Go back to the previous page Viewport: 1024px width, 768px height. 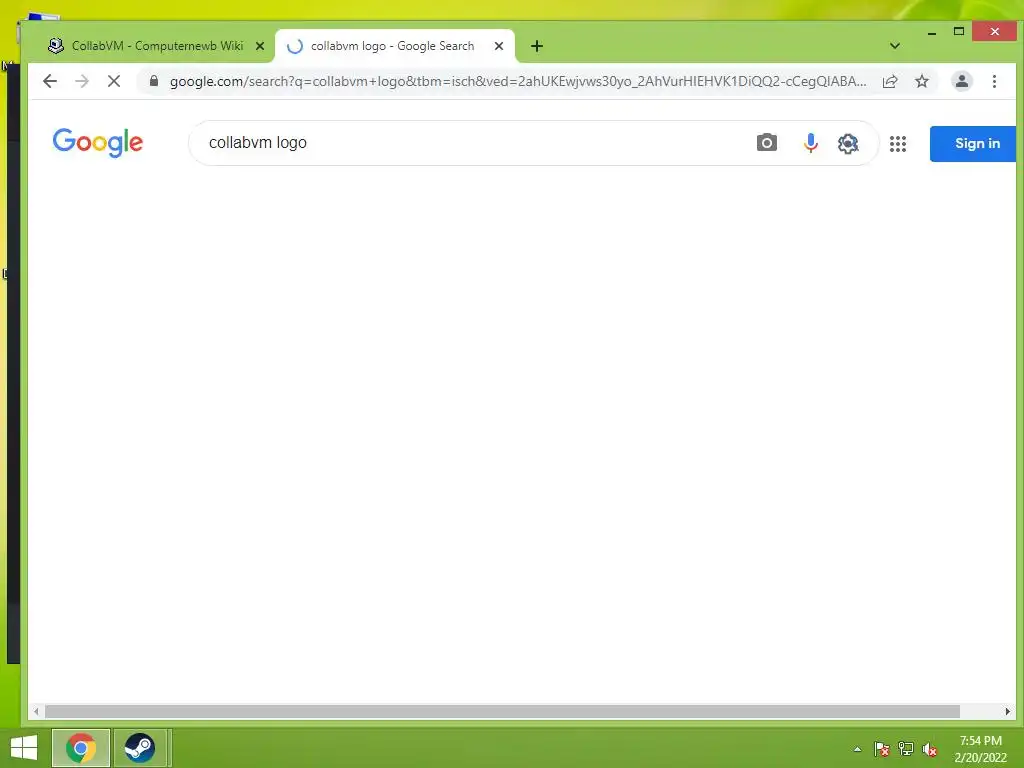(50, 81)
